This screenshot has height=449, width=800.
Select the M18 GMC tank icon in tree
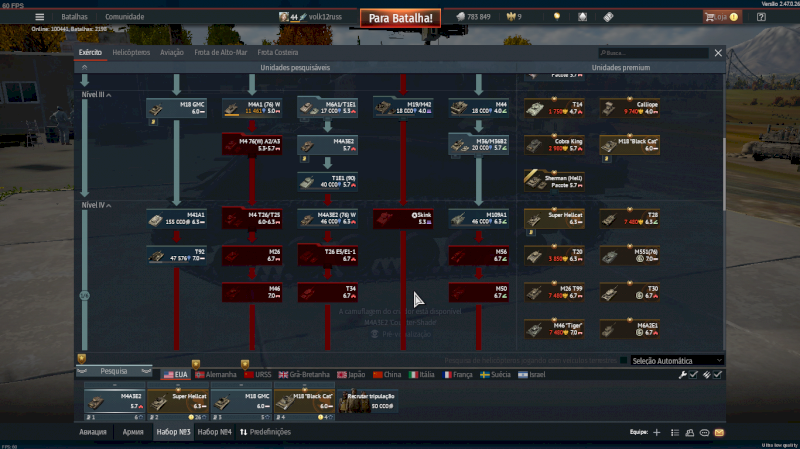(x=175, y=108)
